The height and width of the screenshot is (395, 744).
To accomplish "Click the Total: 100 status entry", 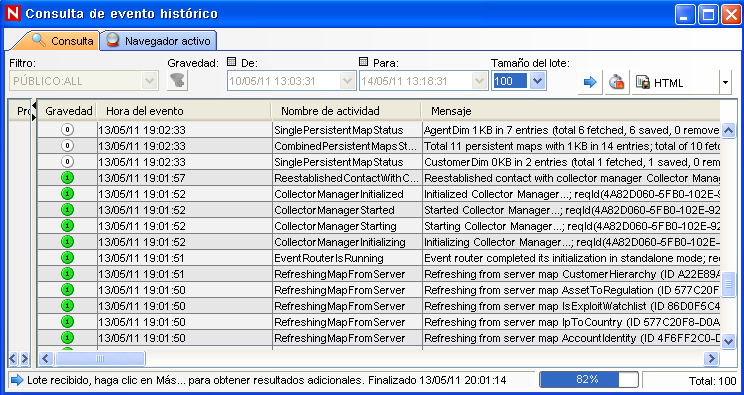I will coord(712,380).
